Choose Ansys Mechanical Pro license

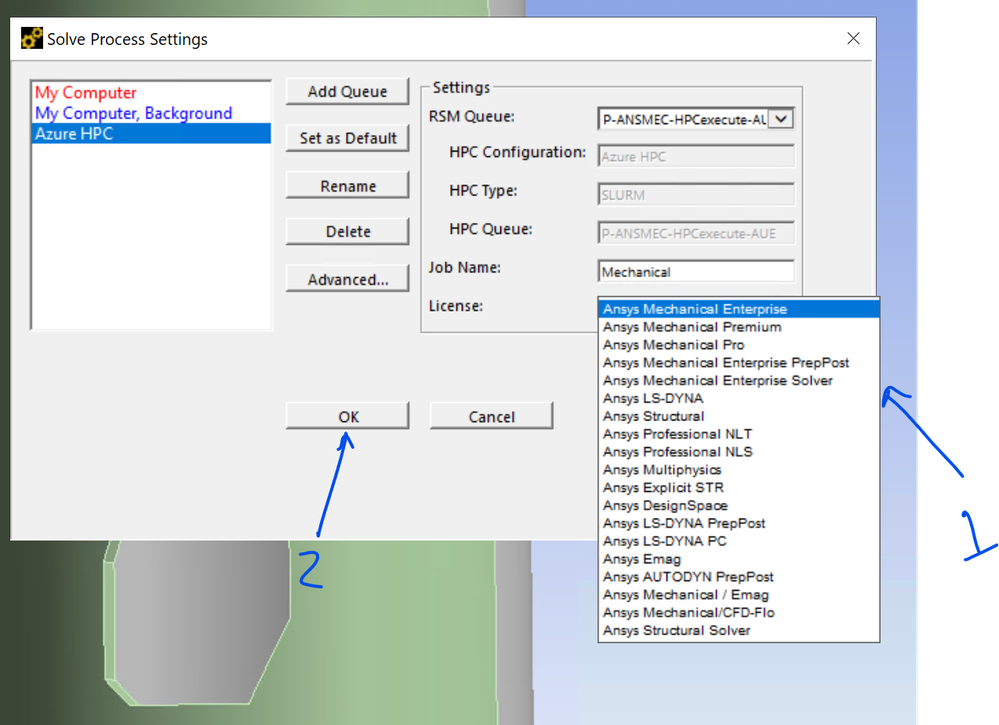tap(738, 345)
